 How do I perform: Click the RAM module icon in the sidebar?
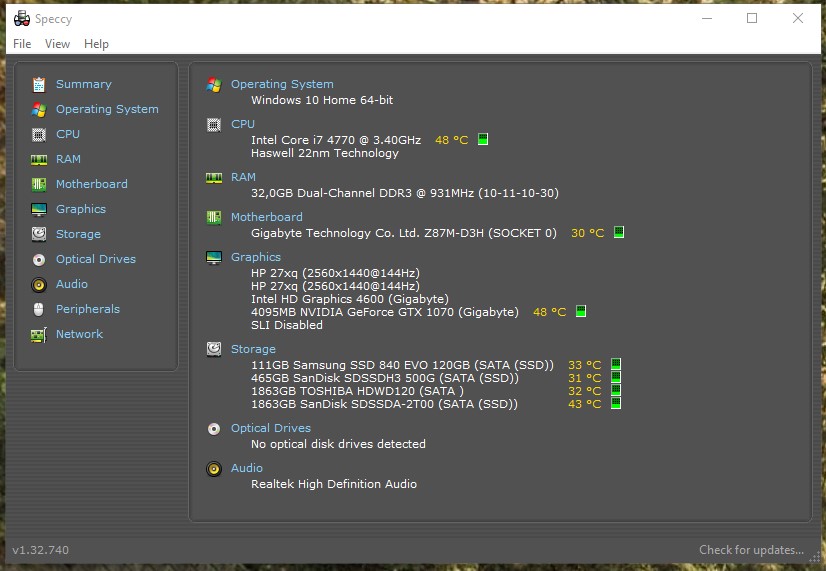tap(38, 160)
